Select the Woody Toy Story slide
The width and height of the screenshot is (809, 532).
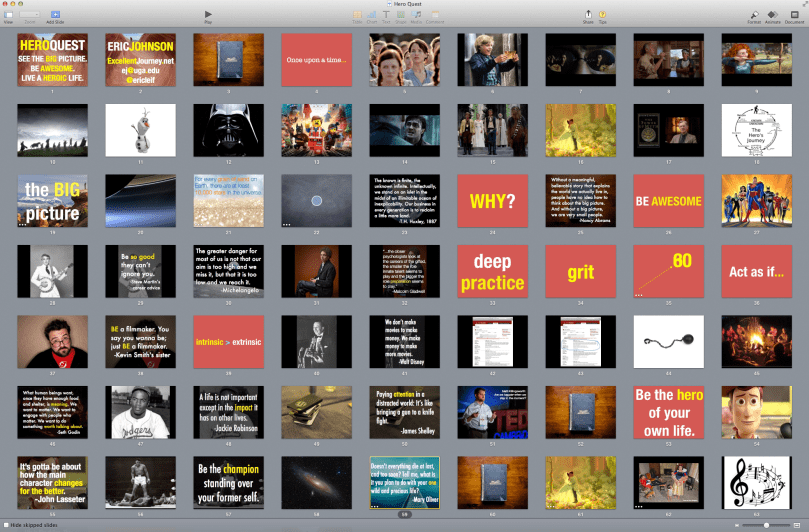pos(756,412)
